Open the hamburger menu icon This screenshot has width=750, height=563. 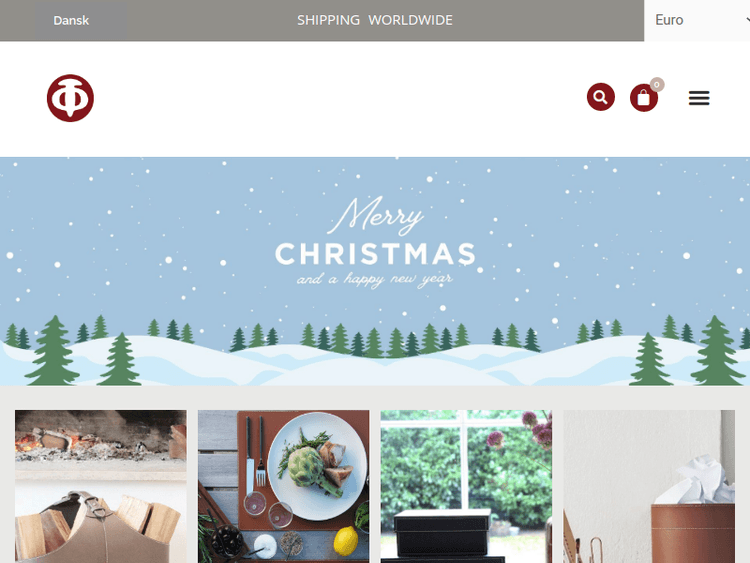point(699,98)
